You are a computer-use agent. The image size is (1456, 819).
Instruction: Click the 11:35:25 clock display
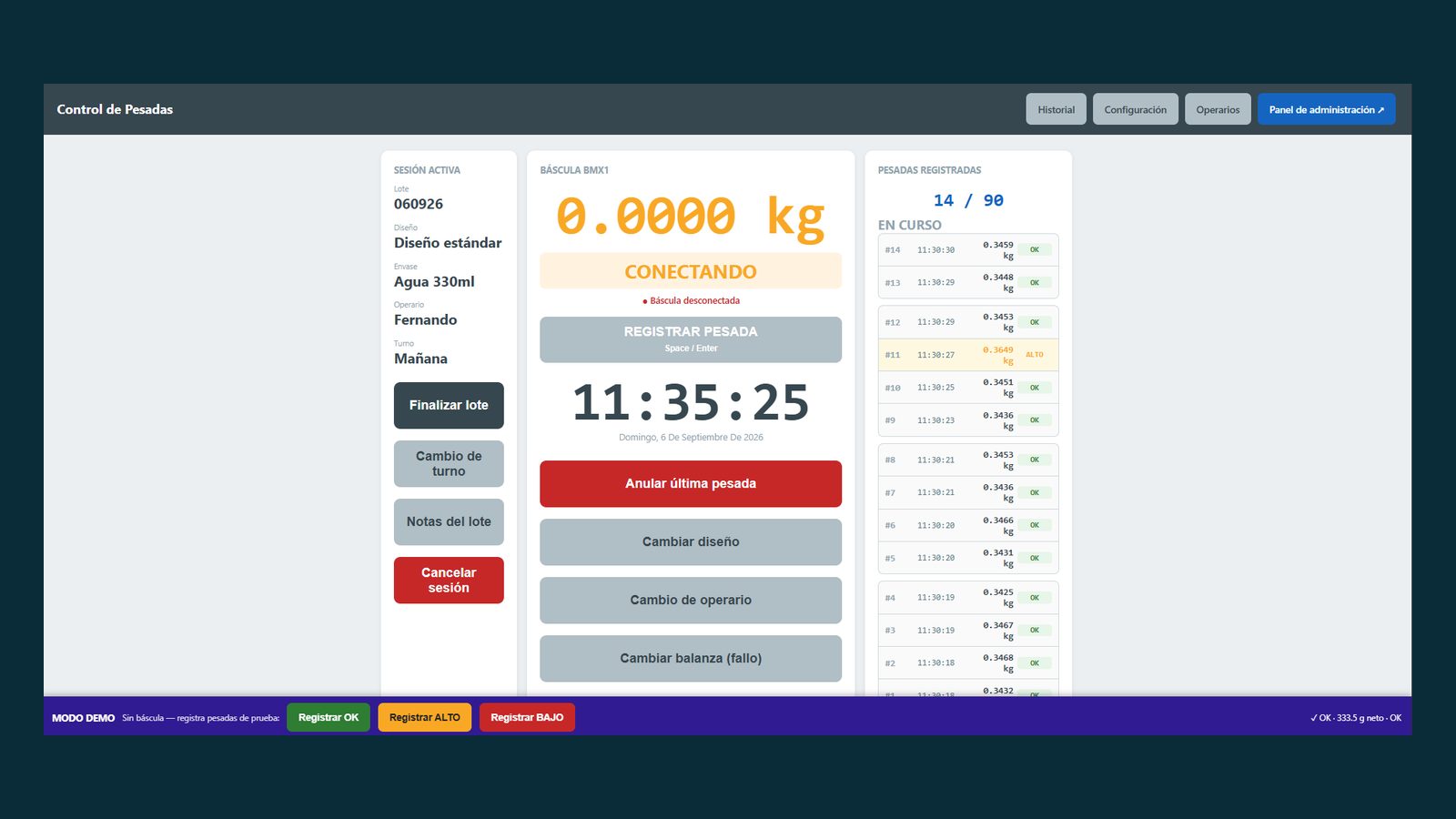click(x=691, y=402)
